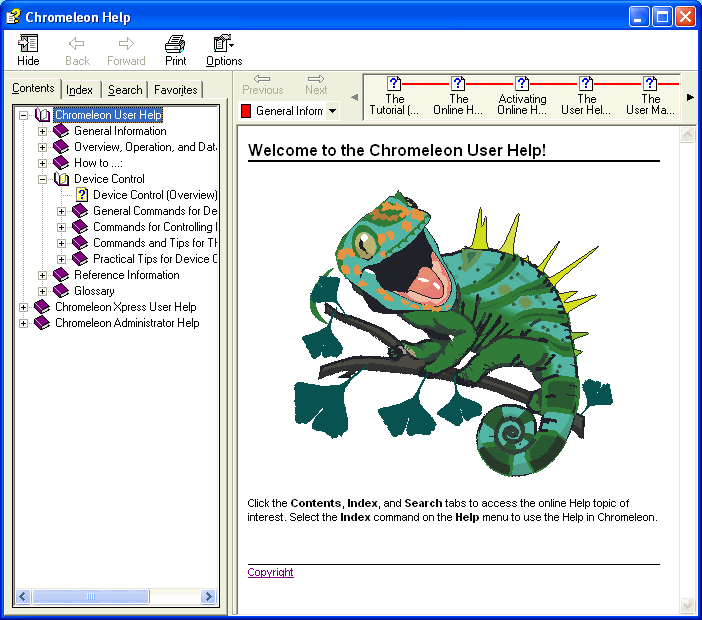Click the Glossary book icon
The height and width of the screenshot is (620, 702).
click(61, 291)
